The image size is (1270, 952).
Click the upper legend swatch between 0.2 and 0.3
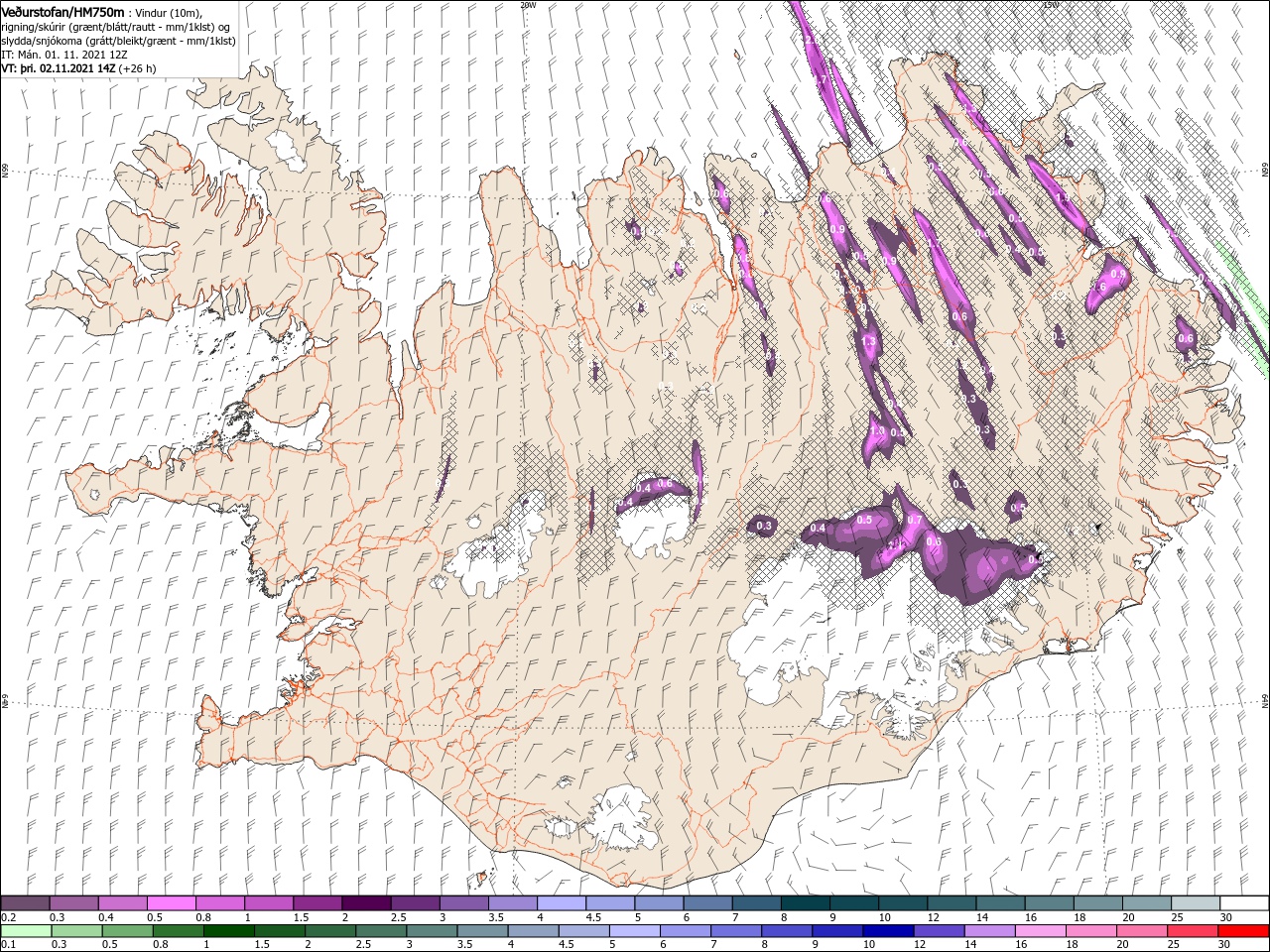click(x=25, y=902)
